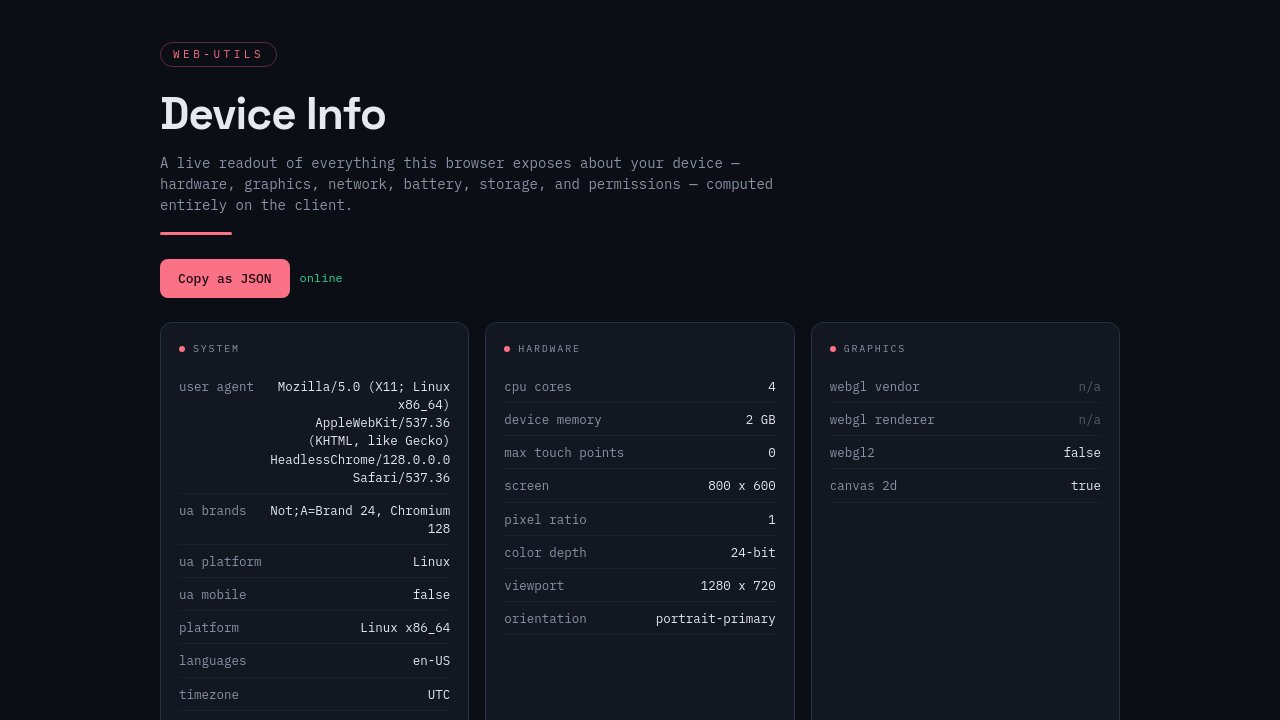The width and height of the screenshot is (1280, 720).
Task: Click the GRAPHICS card header
Action: pos(868,349)
